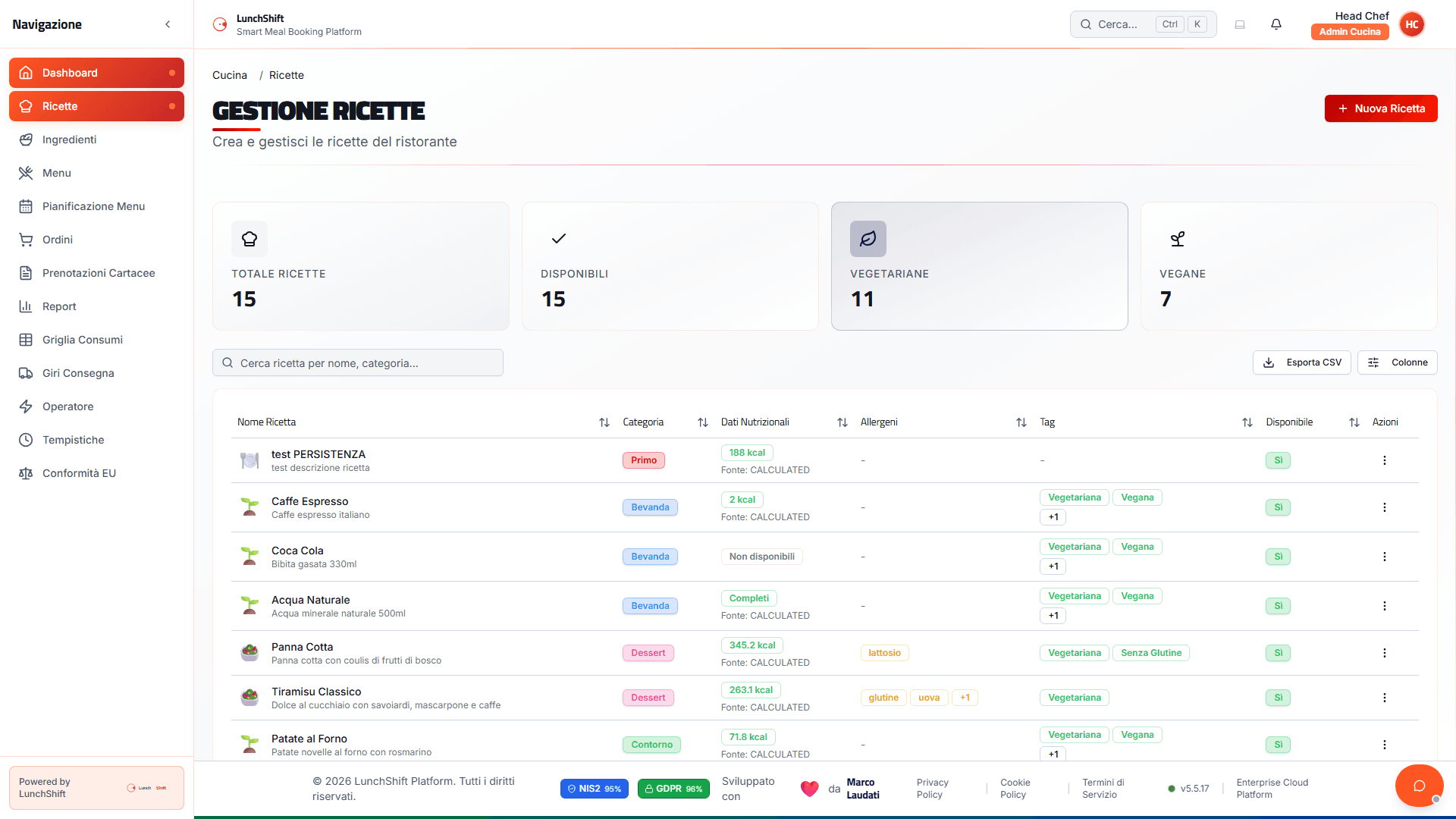
Task: Sort table by Nome Ricetta column arrows
Action: coord(604,422)
